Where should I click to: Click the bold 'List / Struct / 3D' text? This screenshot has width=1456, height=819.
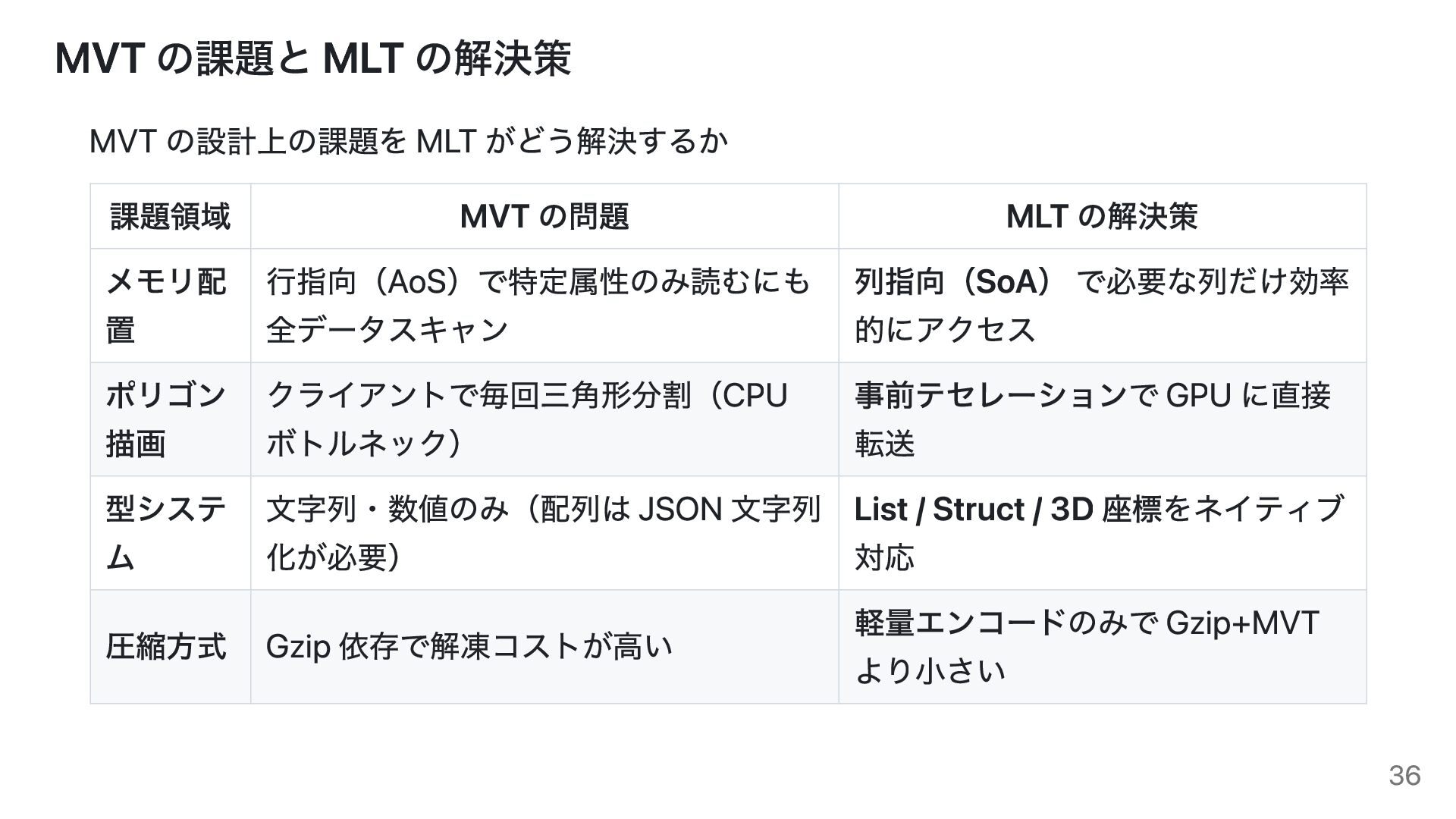(974, 510)
